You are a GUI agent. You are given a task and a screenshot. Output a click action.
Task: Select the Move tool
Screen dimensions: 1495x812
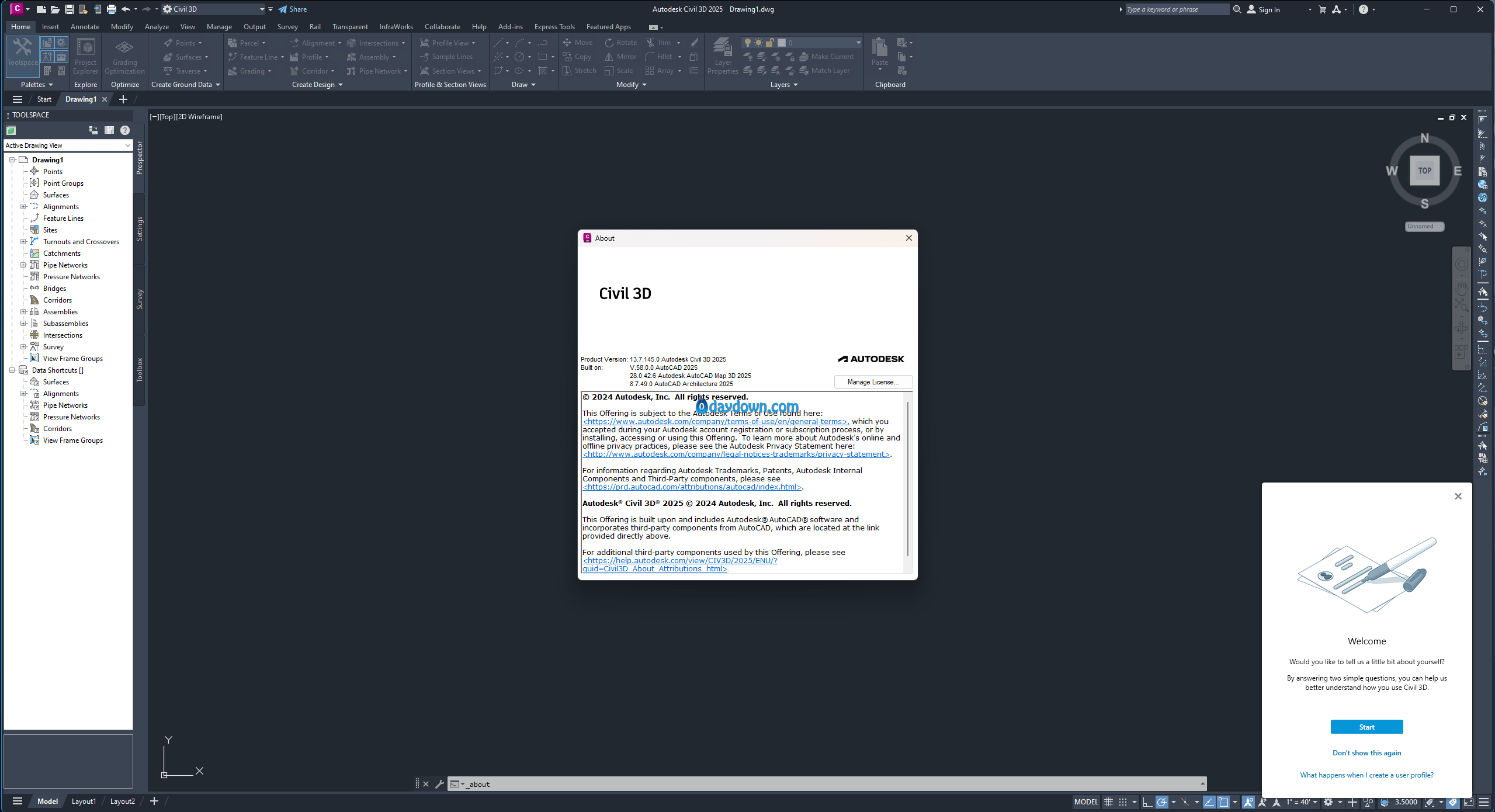pyautogui.click(x=577, y=43)
